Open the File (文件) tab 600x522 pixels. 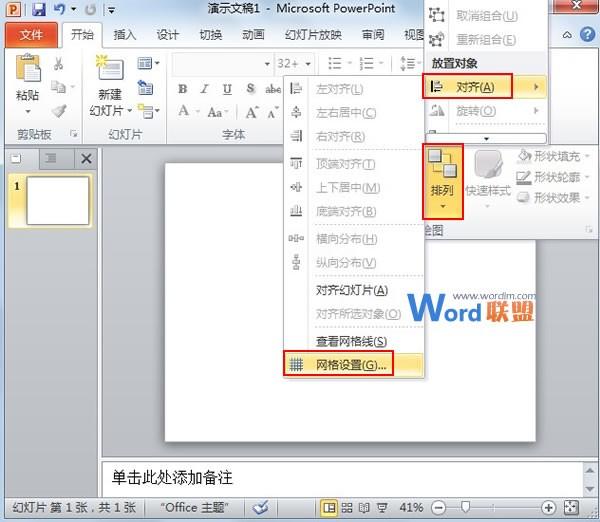click(x=31, y=35)
